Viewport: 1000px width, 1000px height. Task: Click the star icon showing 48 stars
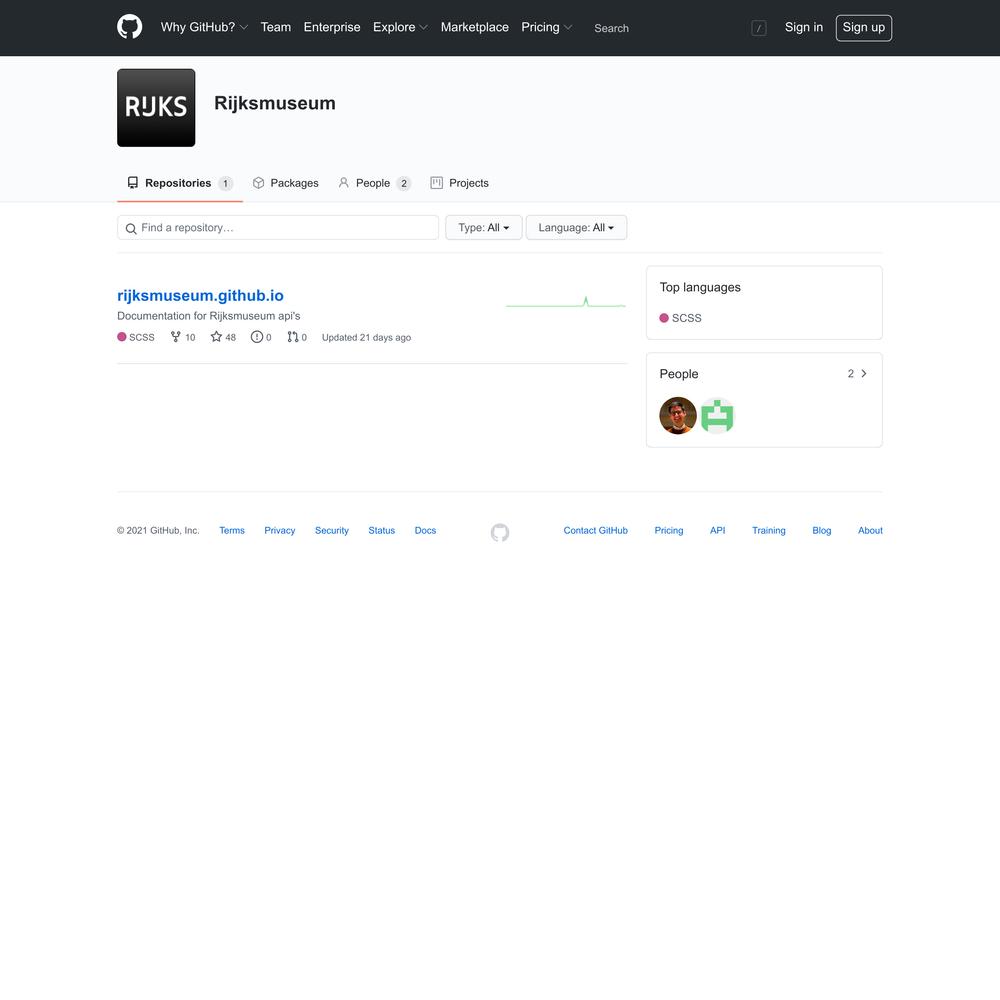(x=216, y=337)
